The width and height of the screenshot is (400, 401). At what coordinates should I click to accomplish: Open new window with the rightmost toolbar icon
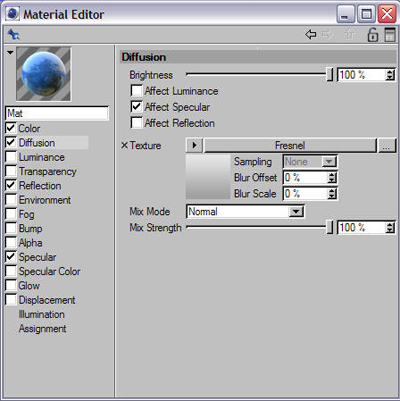coord(390,35)
